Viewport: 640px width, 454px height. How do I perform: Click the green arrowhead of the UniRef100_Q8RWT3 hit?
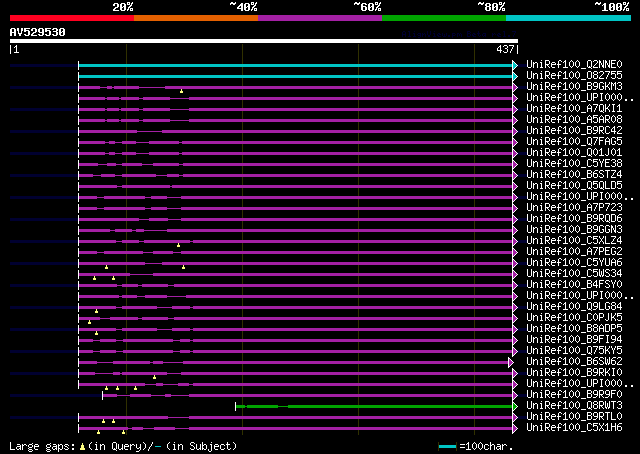pyautogui.click(x=515, y=406)
